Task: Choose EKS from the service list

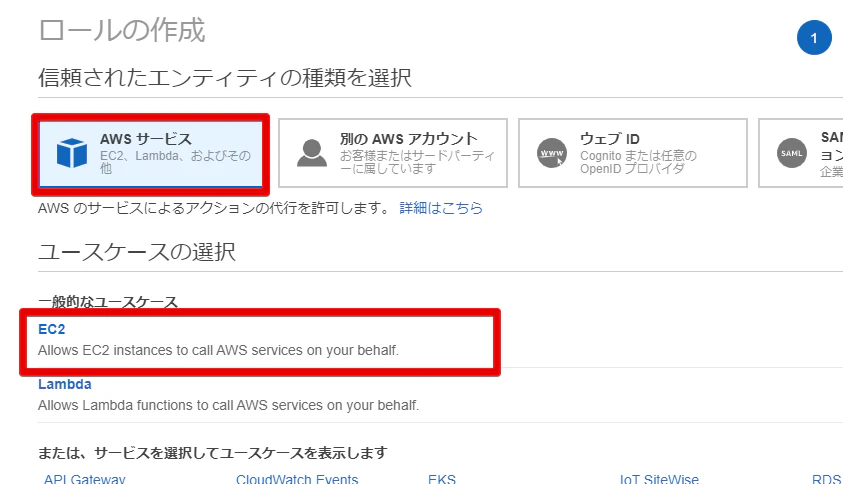Action: click(x=442, y=479)
